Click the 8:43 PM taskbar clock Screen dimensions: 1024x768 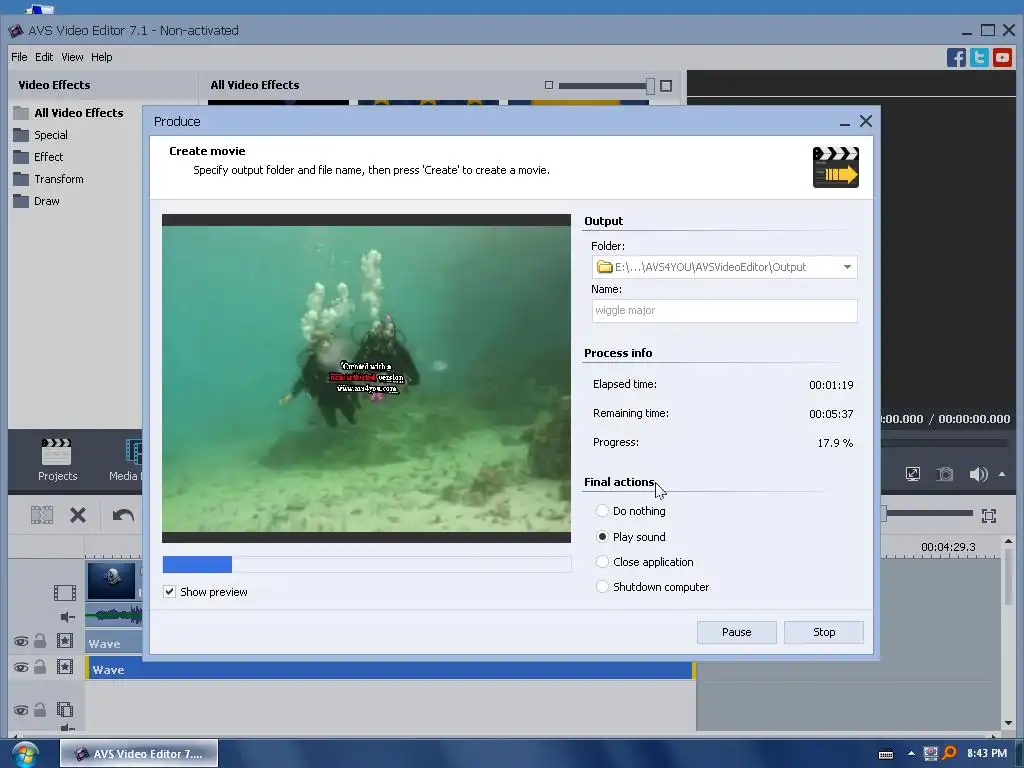tap(986, 754)
